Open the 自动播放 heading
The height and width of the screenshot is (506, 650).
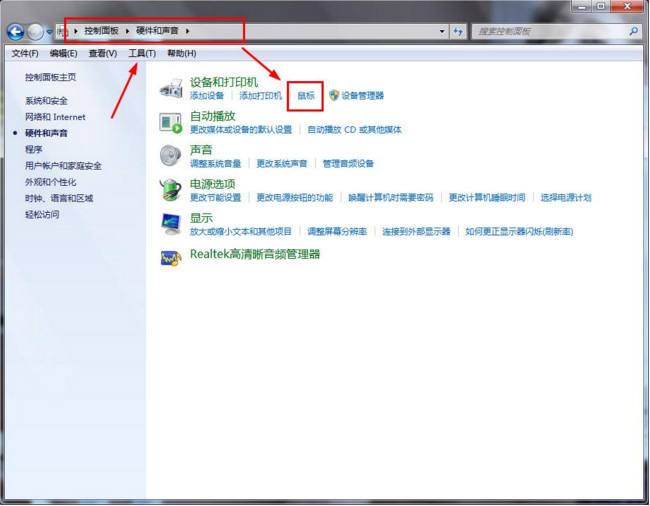click(x=213, y=116)
